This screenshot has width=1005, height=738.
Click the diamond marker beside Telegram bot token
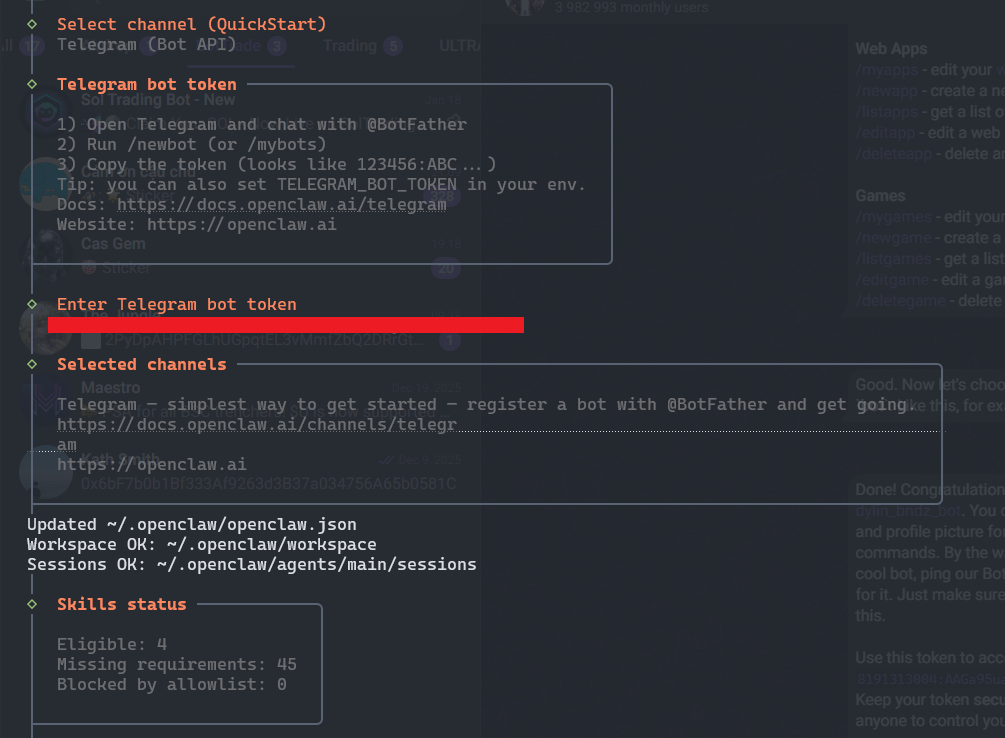32,84
